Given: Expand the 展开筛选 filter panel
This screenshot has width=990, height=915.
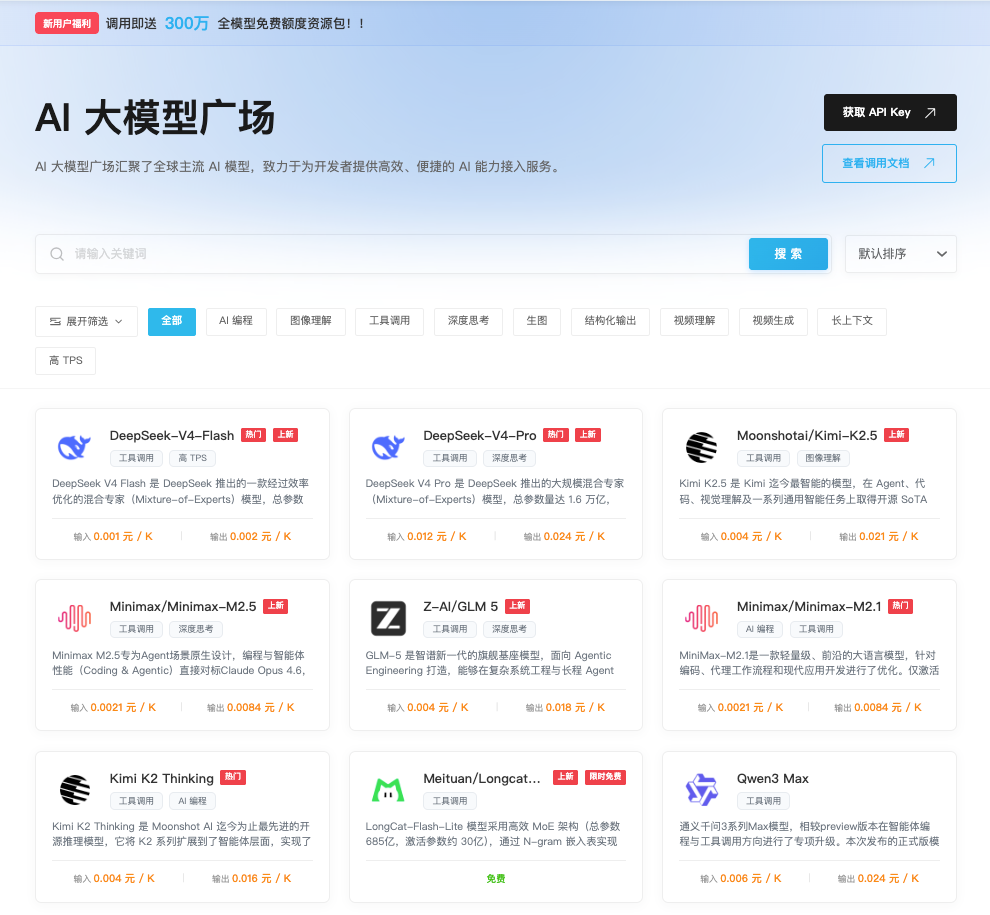Looking at the screenshot, I should tap(86, 321).
